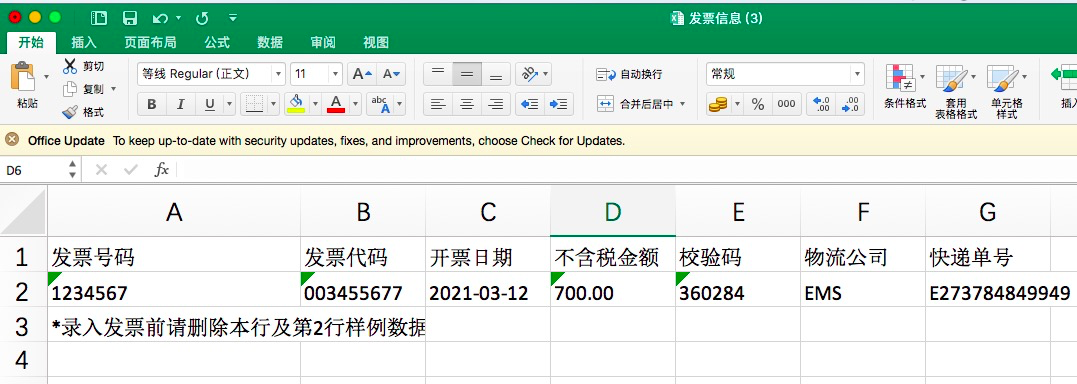Increase font size with large A
This screenshot has height=384, width=1077.
coord(361,74)
